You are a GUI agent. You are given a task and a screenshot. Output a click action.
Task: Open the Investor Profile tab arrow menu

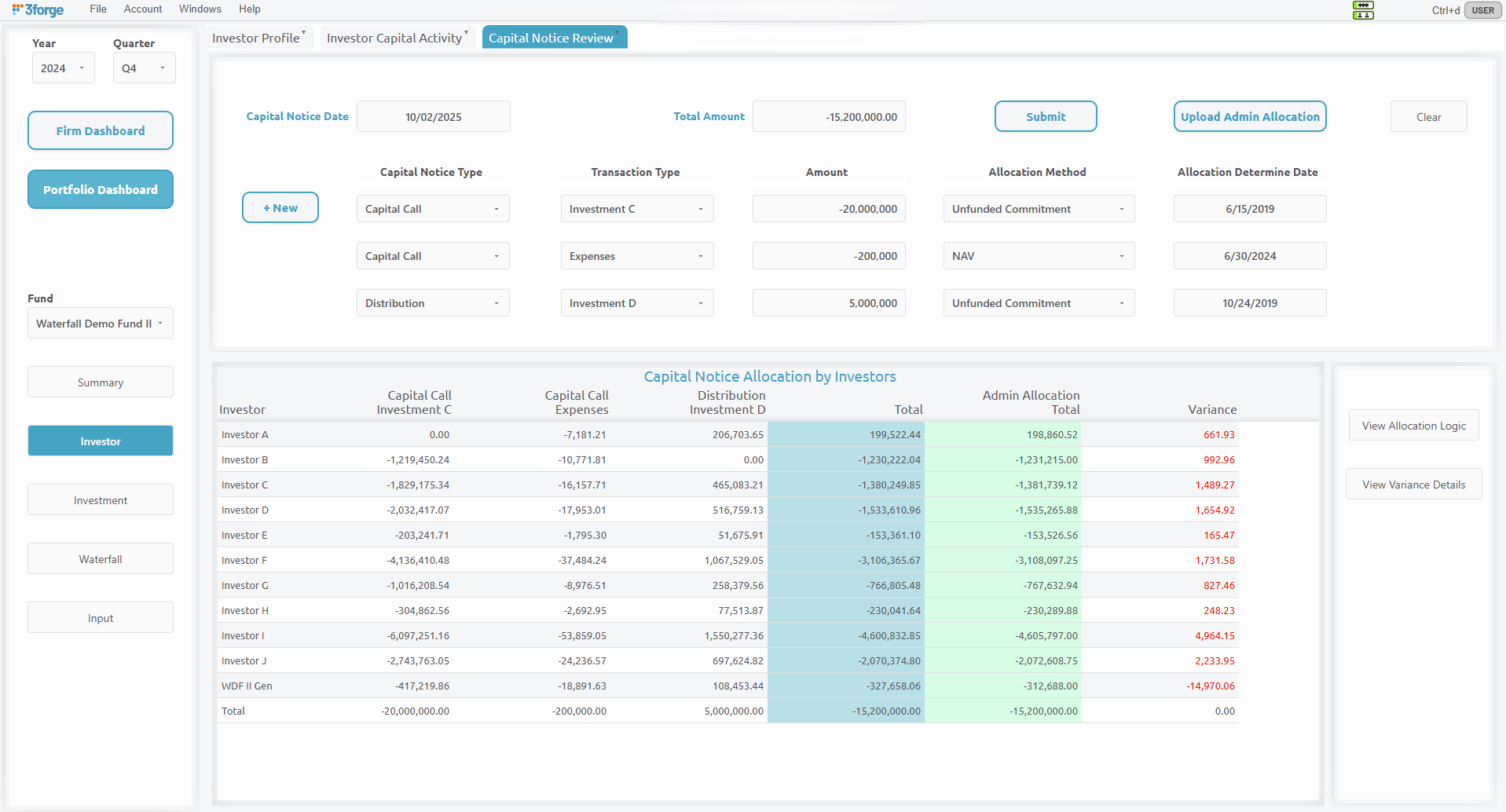304,33
